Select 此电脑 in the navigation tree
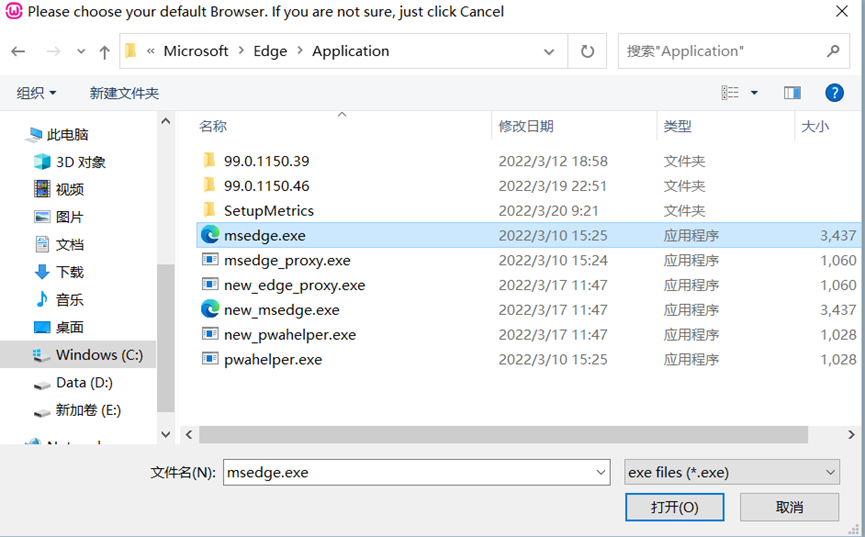The width and height of the screenshot is (865, 537). (67, 134)
